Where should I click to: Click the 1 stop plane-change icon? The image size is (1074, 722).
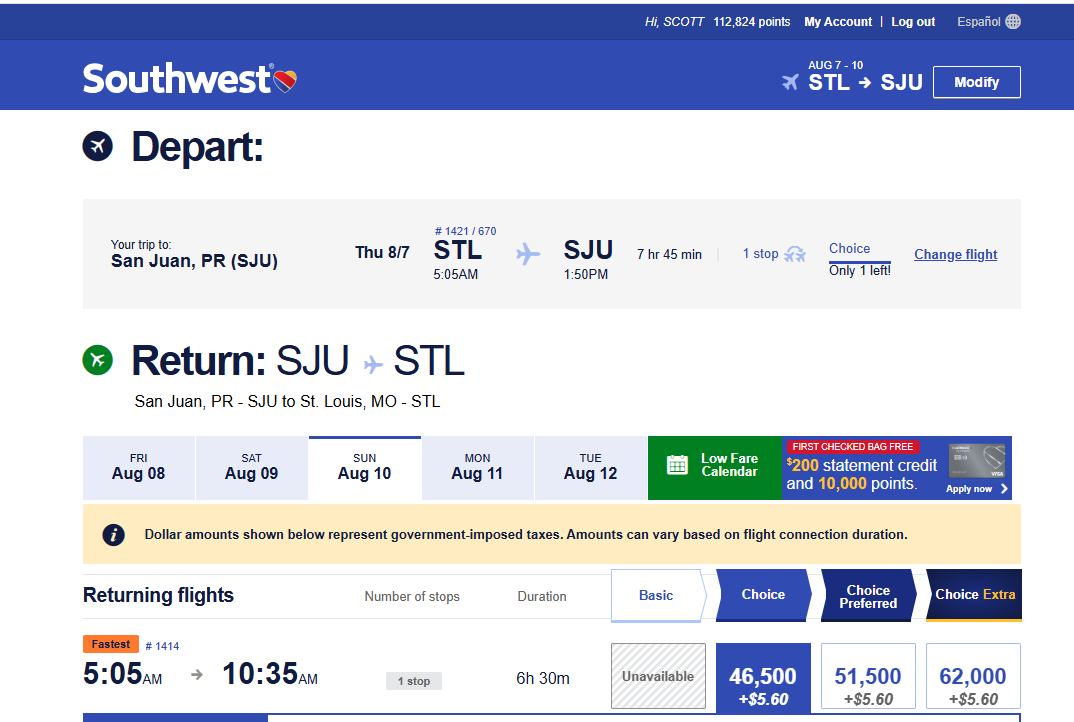pyautogui.click(x=795, y=254)
